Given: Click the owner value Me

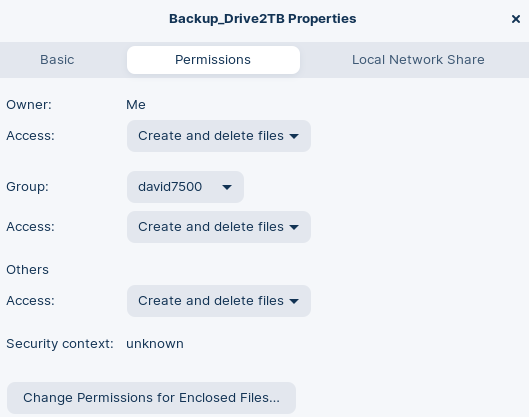Looking at the screenshot, I should 136,105.
